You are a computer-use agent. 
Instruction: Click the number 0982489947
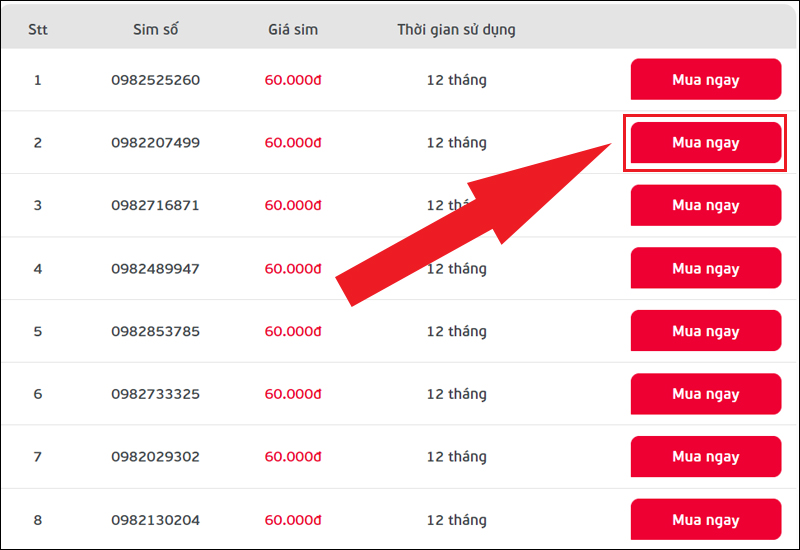[x=155, y=268]
